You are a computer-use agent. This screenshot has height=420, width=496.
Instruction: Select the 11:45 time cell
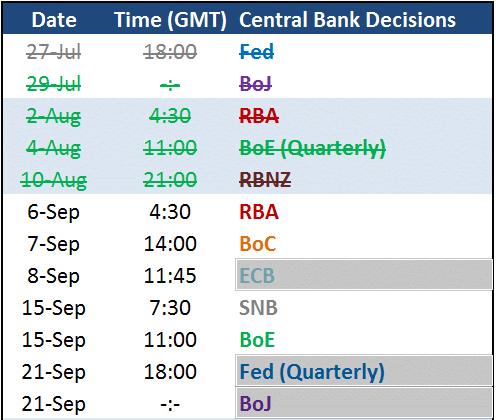[x=170, y=276]
